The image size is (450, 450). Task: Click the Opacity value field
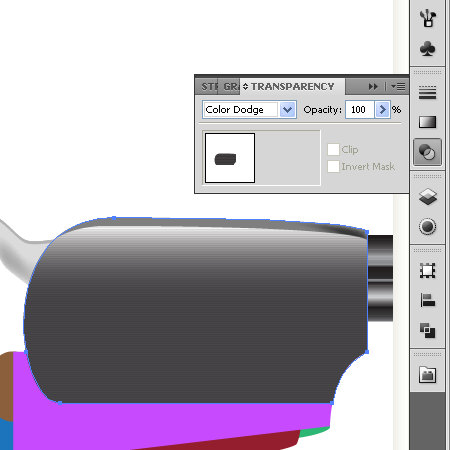tap(360, 110)
